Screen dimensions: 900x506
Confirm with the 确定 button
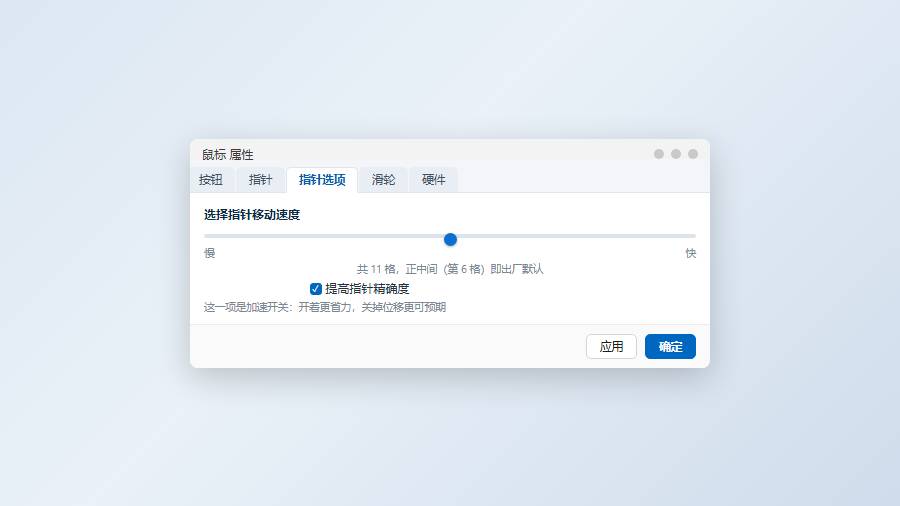tap(670, 347)
